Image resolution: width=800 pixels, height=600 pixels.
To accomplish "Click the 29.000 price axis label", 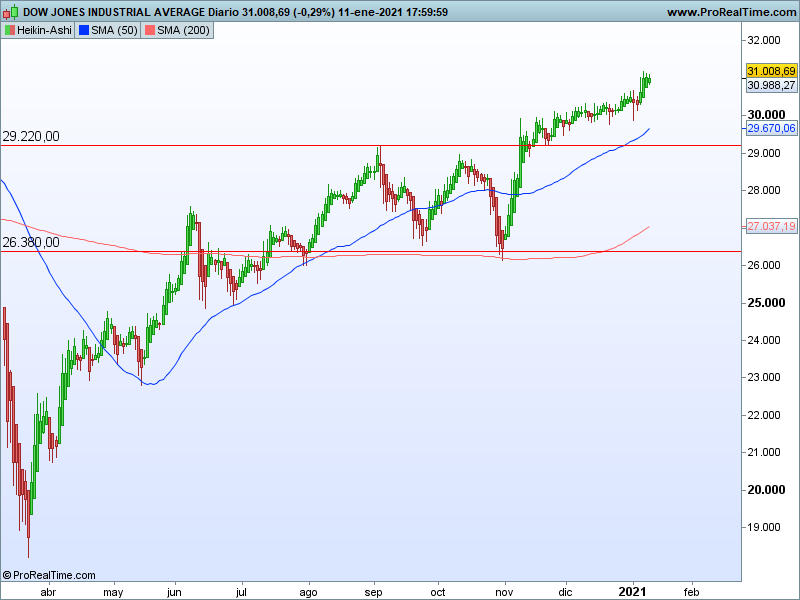I will [x=764, y=153].
